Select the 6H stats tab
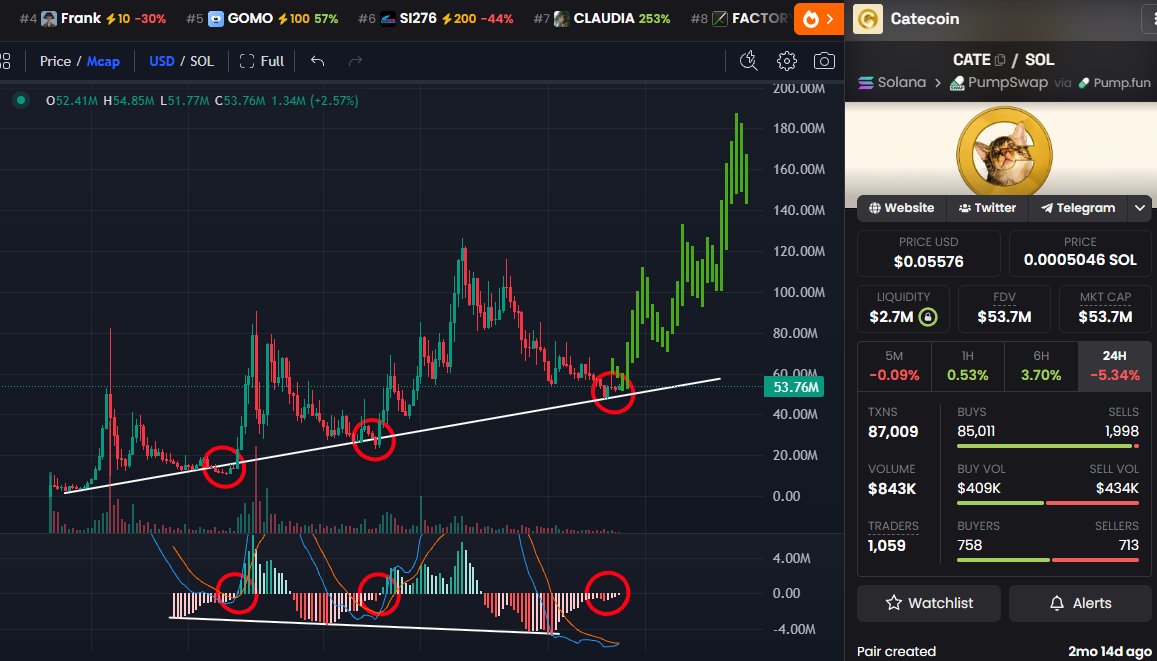 tap(1040, 366)
